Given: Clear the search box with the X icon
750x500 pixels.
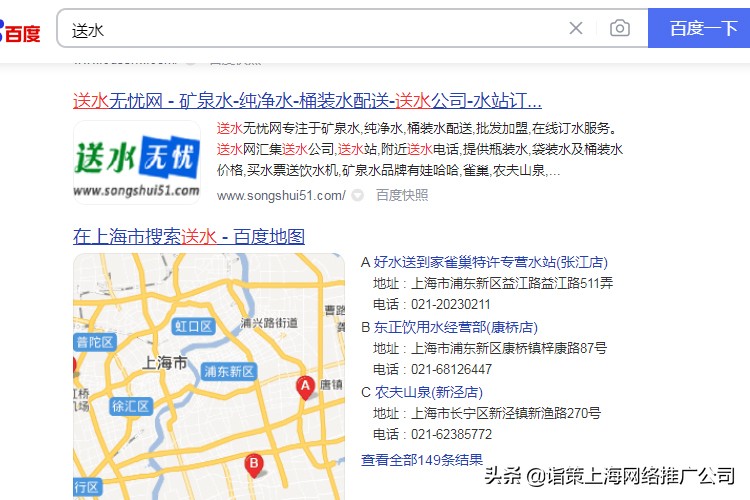Looking at the screenshot, I should pos(576,28).
